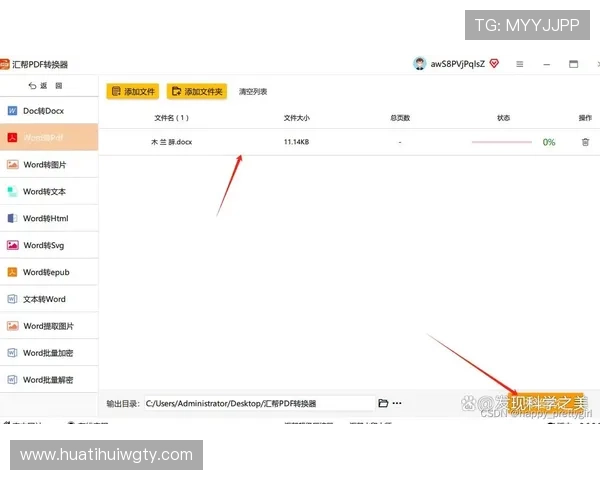Click the username awS8PVjPqIsZ

pos(458,64)
